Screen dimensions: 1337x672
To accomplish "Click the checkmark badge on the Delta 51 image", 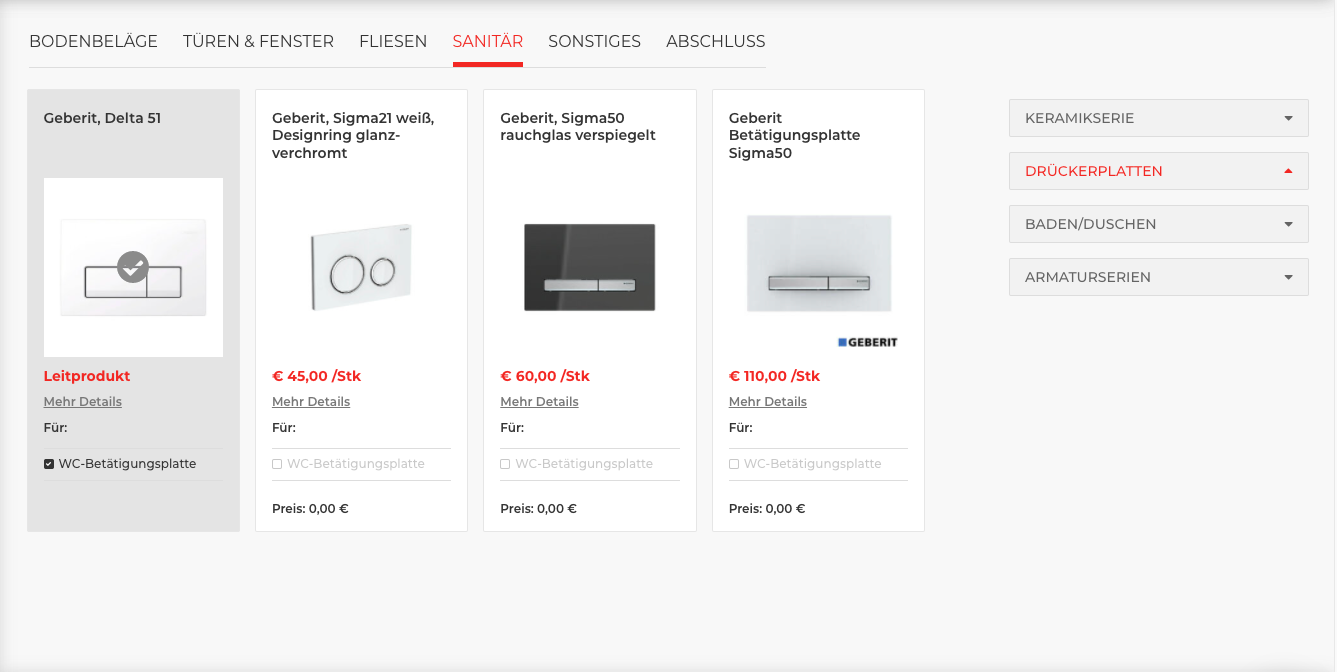I will click(133, 267).
